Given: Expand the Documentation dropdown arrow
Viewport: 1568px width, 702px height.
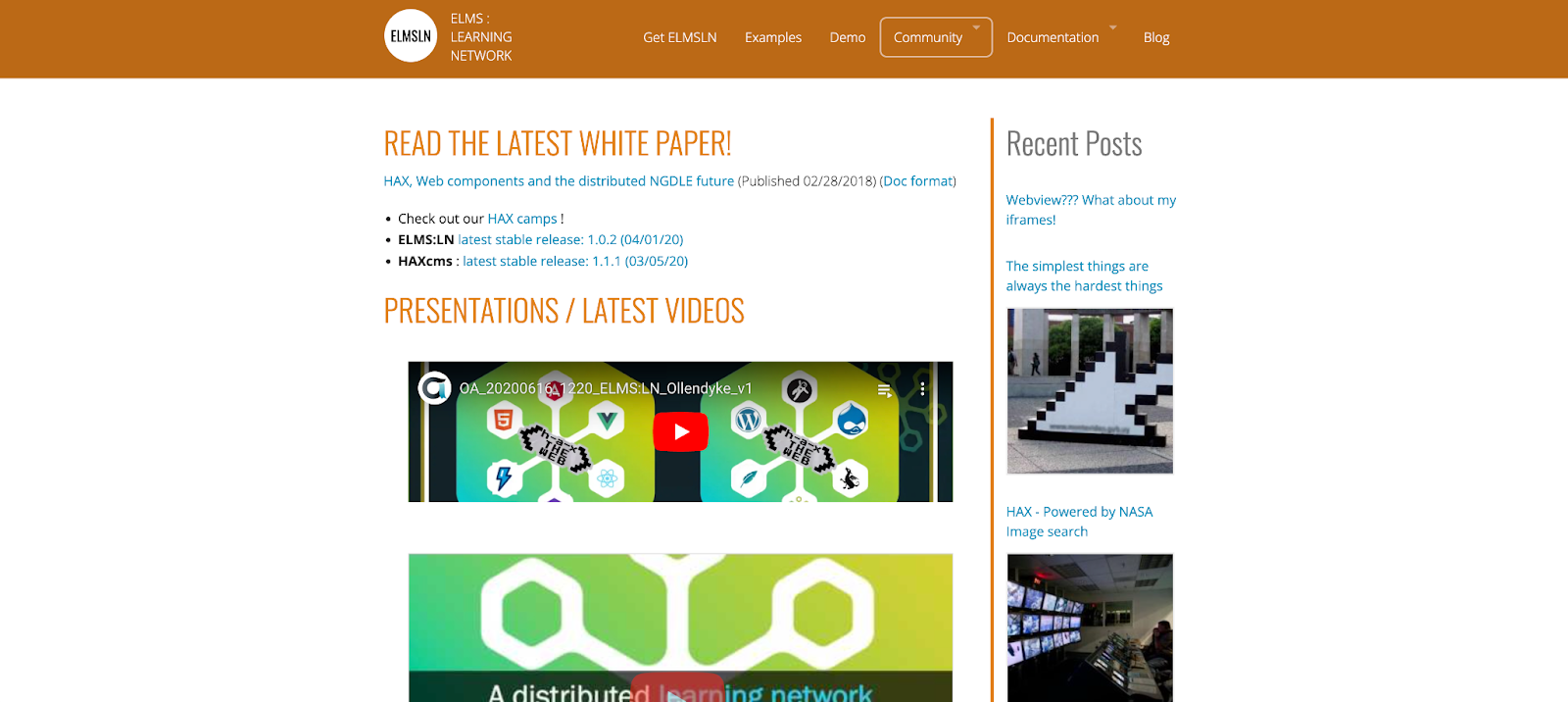Looking at the screenshot, I should click(x=1112, y=27).
